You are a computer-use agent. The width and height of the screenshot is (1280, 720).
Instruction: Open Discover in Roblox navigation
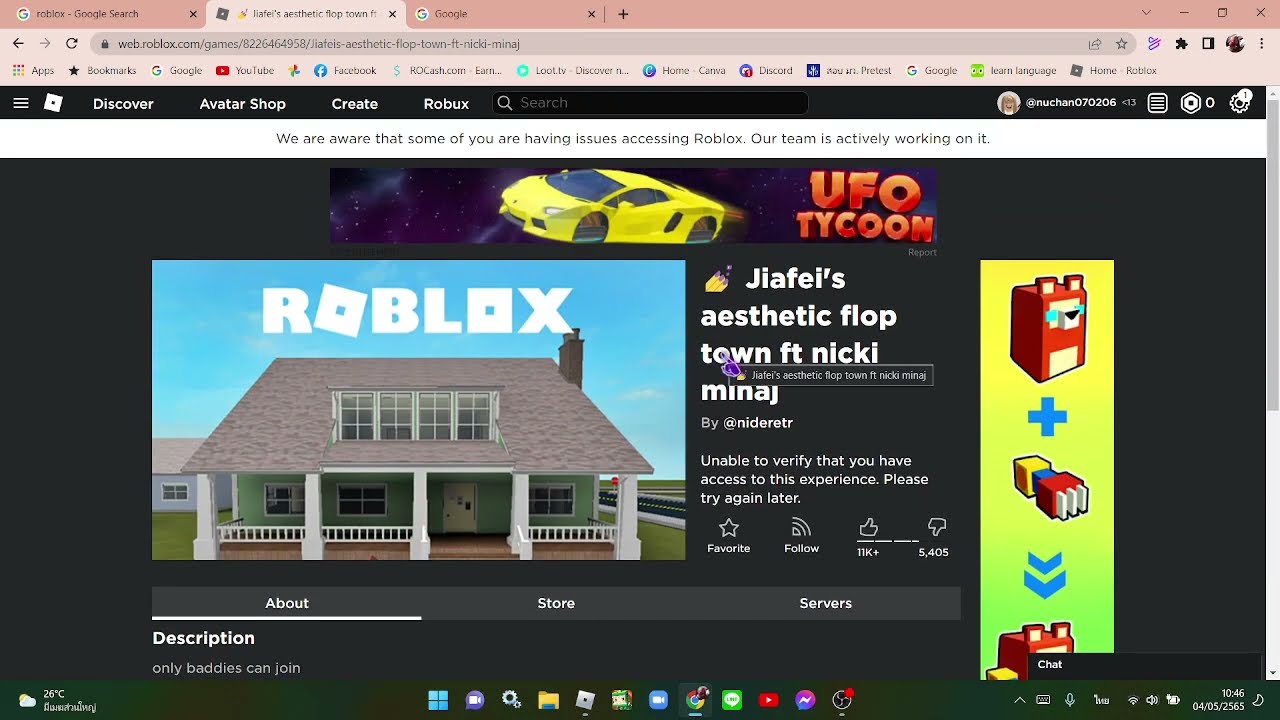coord(123,104)
